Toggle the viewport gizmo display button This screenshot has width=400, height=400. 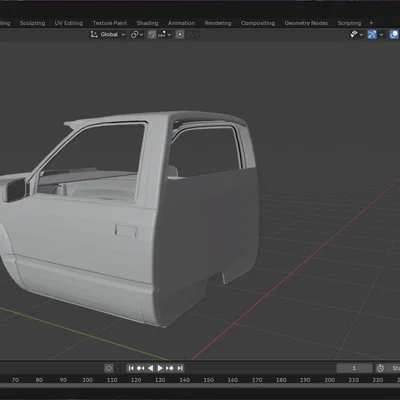click(372, 34)
